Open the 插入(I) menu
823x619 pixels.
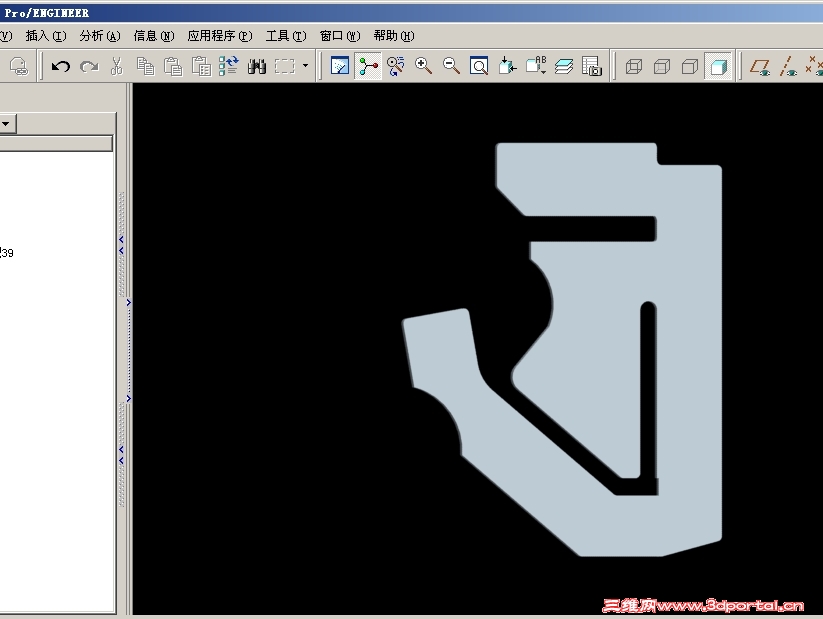click(46, 36)
